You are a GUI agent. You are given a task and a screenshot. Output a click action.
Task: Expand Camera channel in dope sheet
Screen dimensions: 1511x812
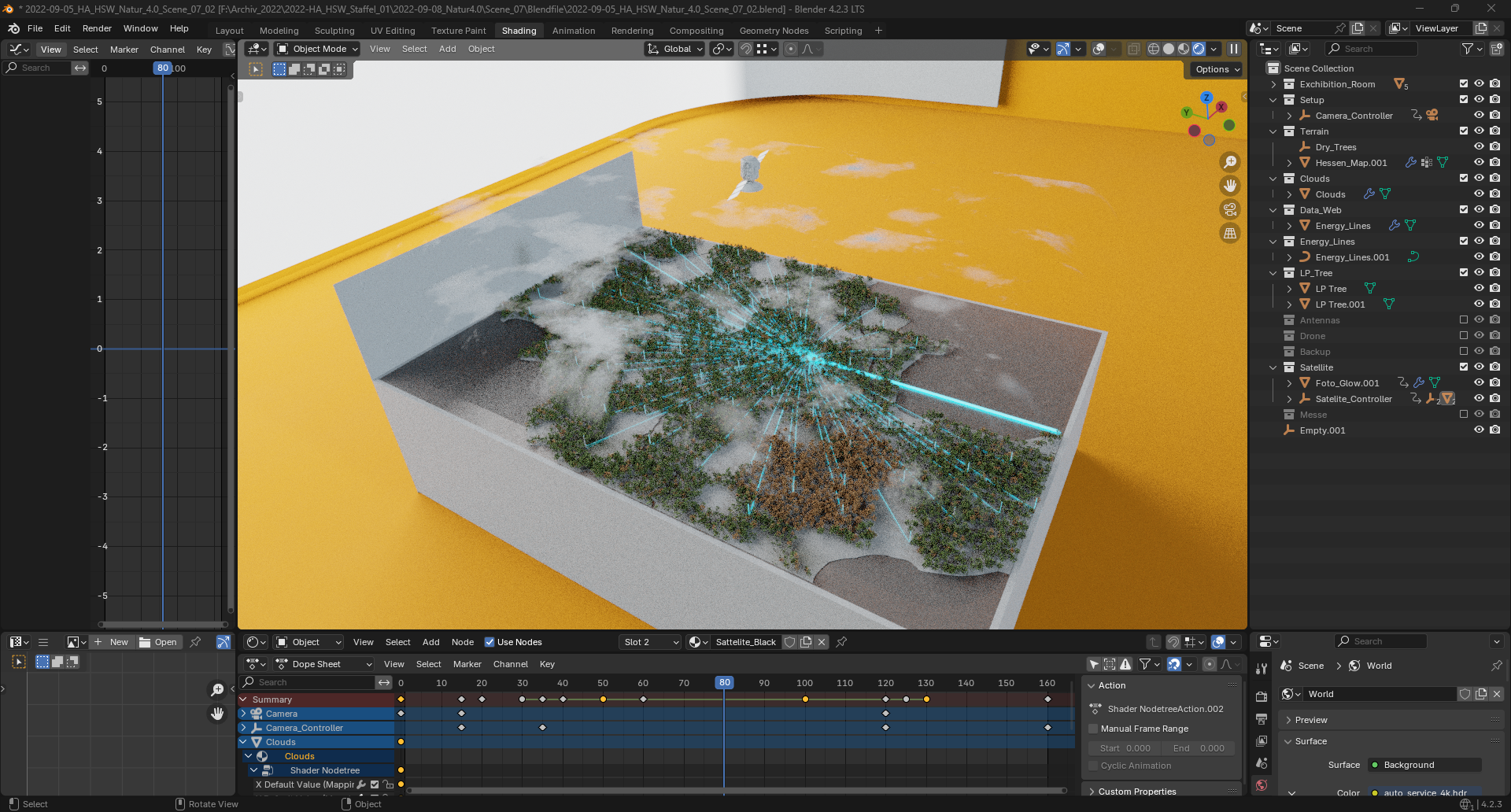coord(243,714)
